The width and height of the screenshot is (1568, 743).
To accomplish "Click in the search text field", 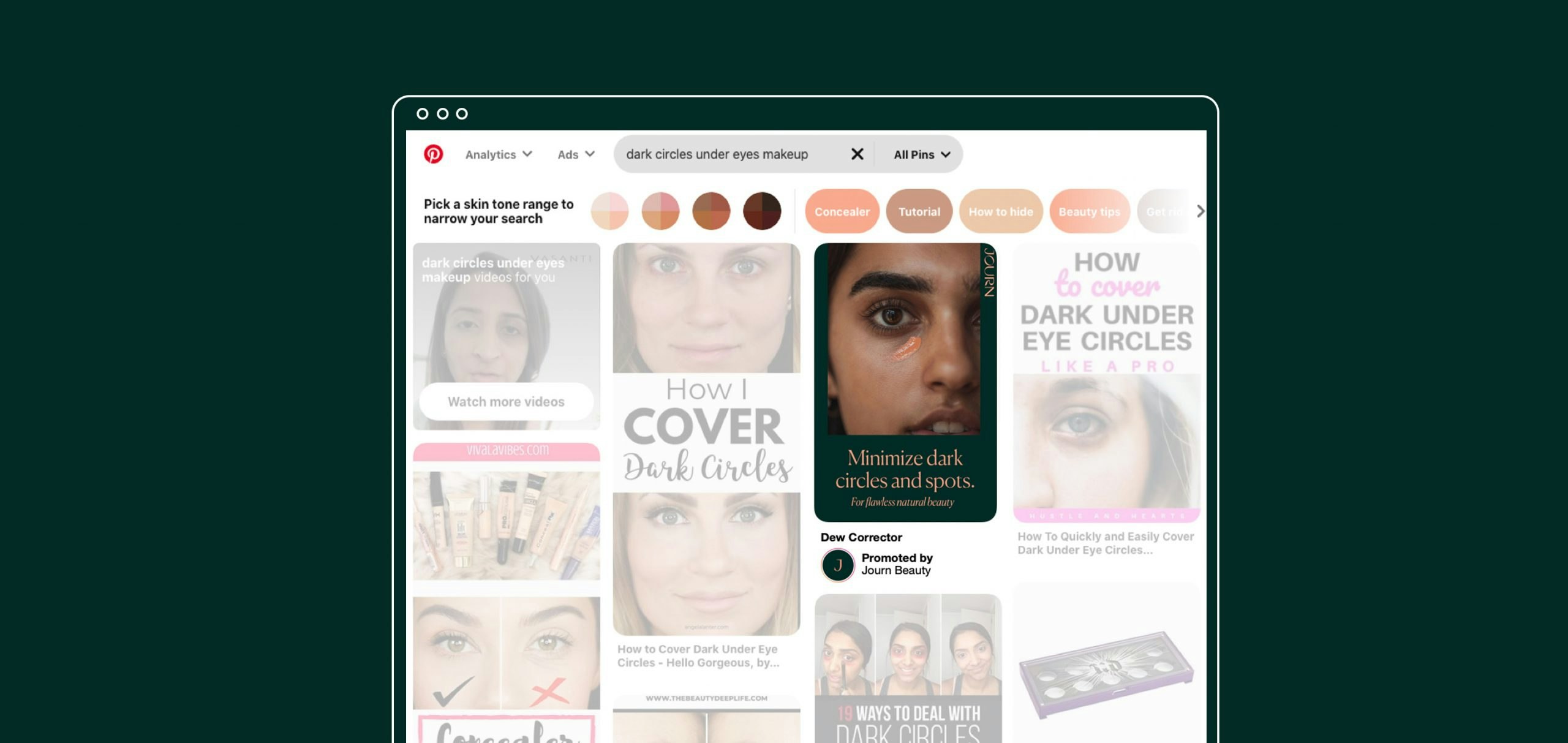I will click(717, 154).
